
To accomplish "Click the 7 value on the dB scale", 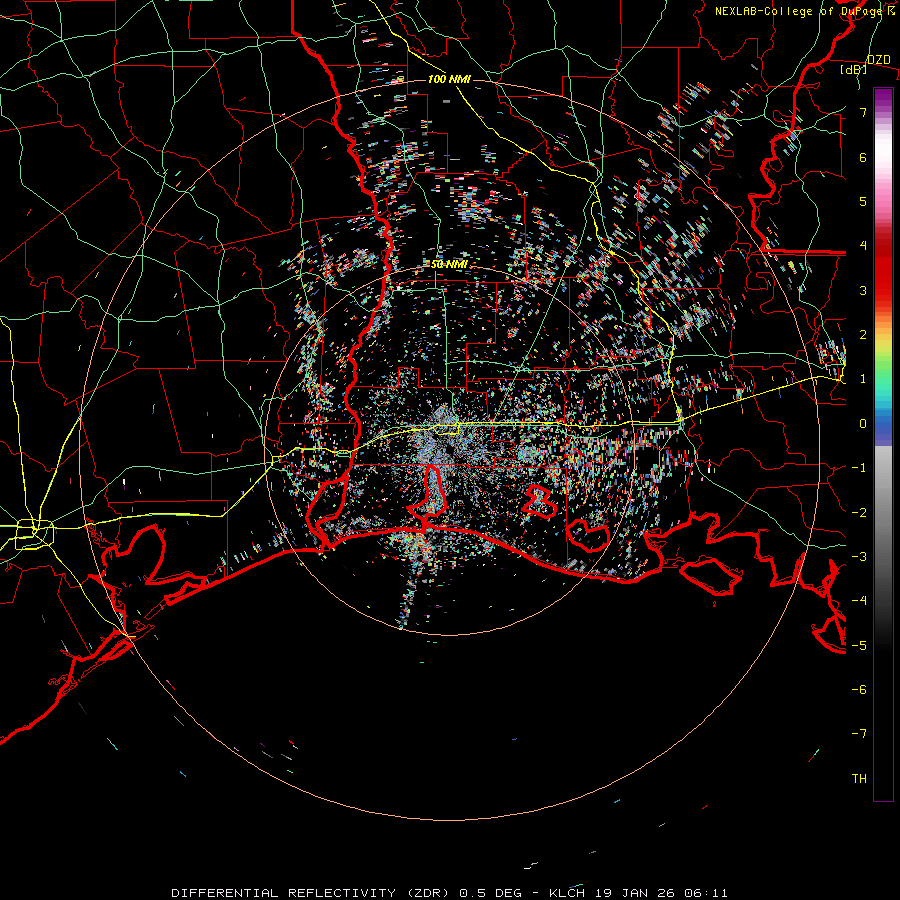I will click(x=863, y=112).
